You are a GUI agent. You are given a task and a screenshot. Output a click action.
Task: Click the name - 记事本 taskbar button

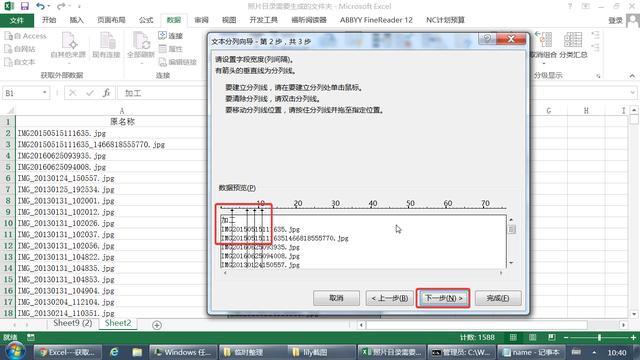click(x=532, y=352)
